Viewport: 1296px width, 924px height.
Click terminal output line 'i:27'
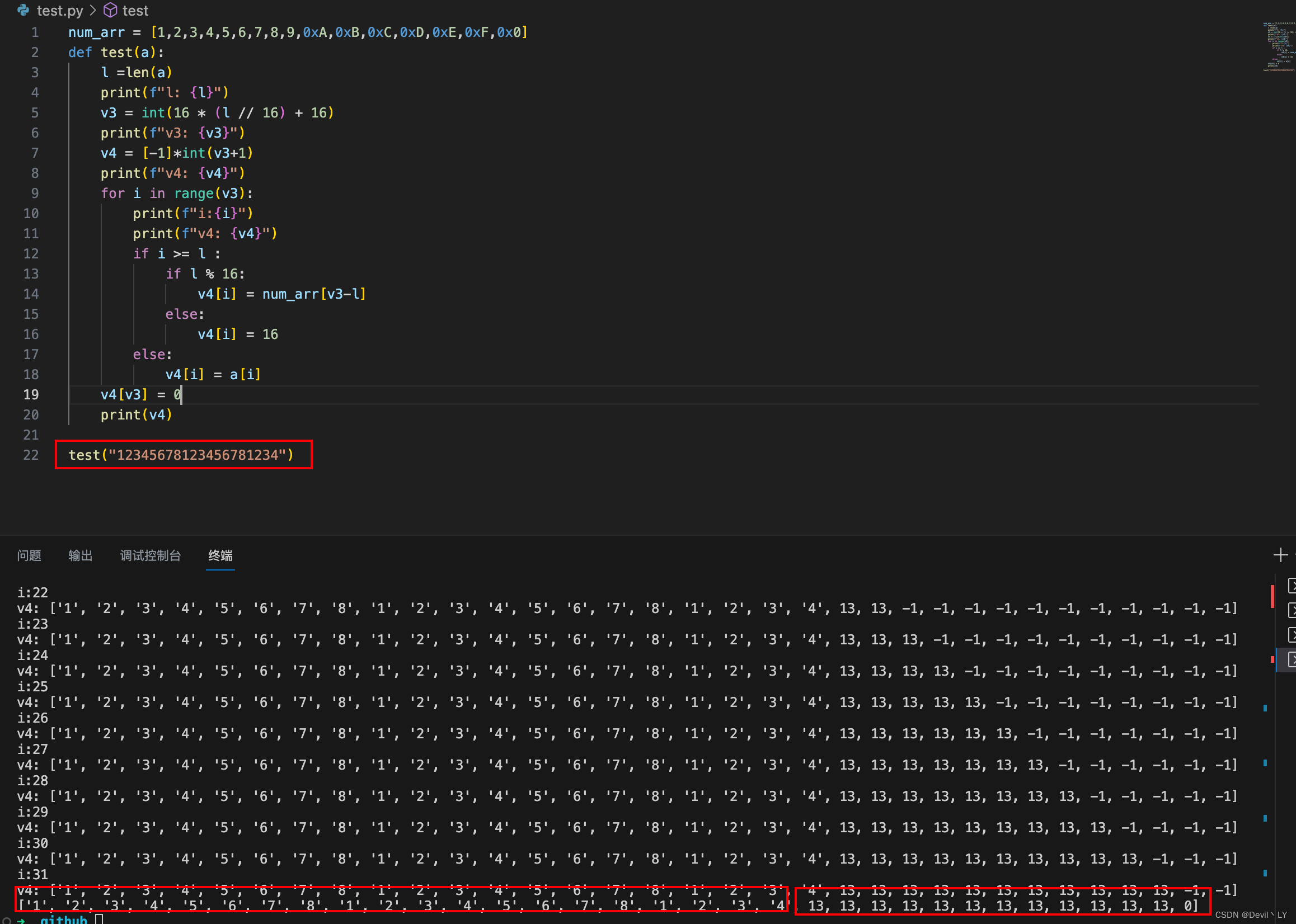[32, 749]
